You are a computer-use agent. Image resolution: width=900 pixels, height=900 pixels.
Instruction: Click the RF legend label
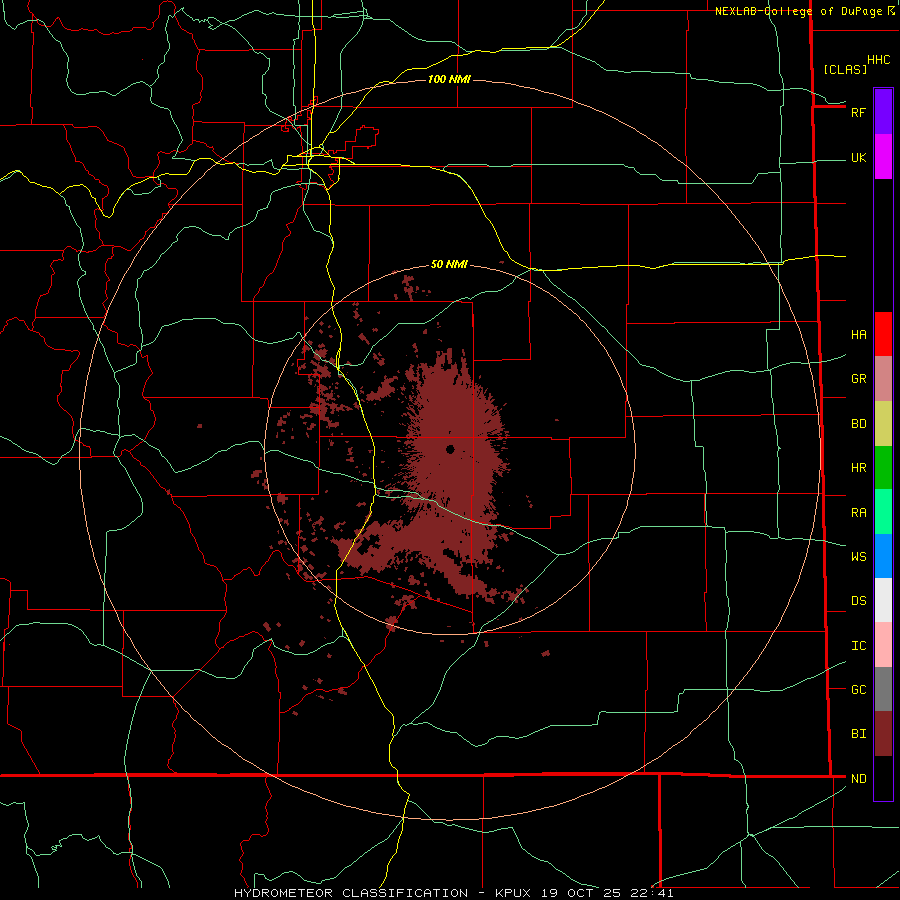point(858,112)
